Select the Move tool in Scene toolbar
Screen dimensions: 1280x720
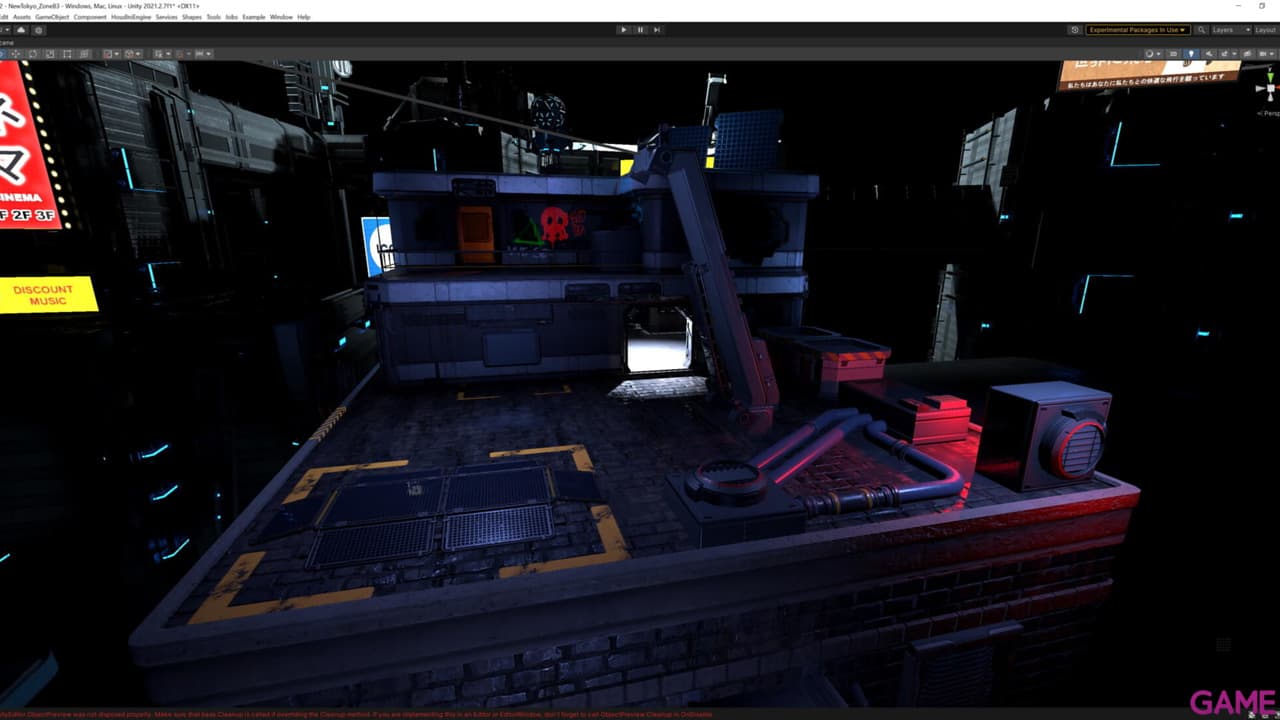(15, 53)
